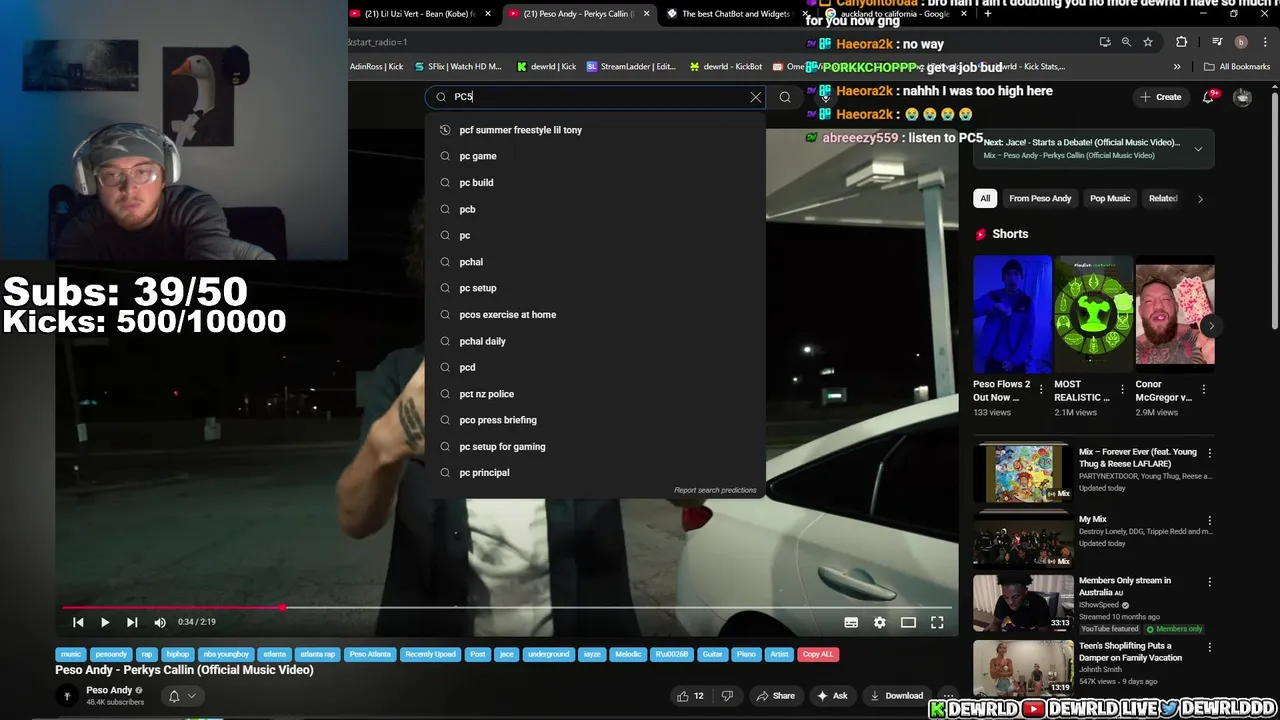Choose suggestion 'pco press briefing'
The height and width of the screenshot is (720, 1280).
[x=595, y=420]
